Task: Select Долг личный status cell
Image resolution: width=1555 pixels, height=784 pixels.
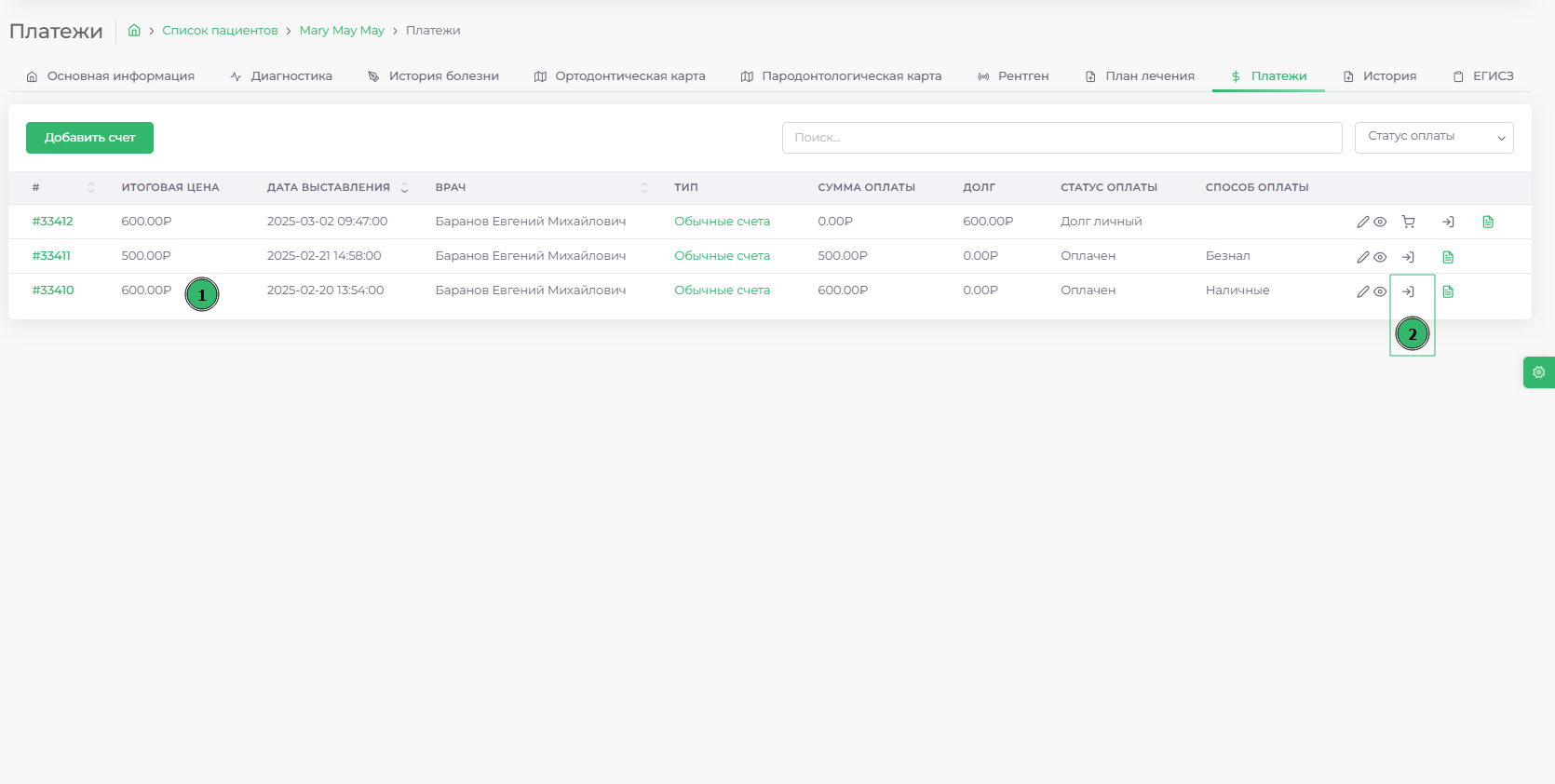Action: click(x=1101, y=222)
